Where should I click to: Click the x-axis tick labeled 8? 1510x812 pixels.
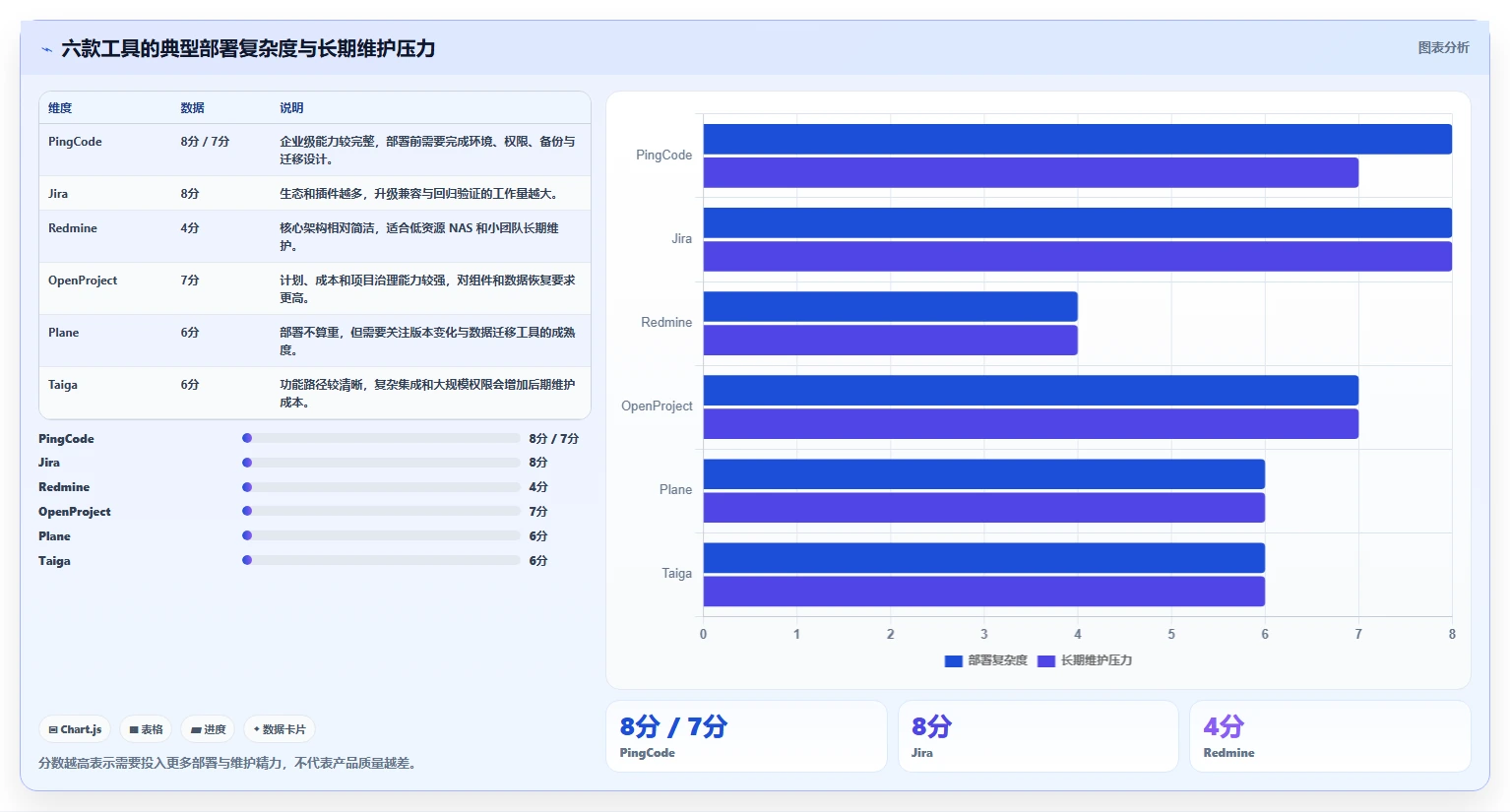(x=1452, y=634)
